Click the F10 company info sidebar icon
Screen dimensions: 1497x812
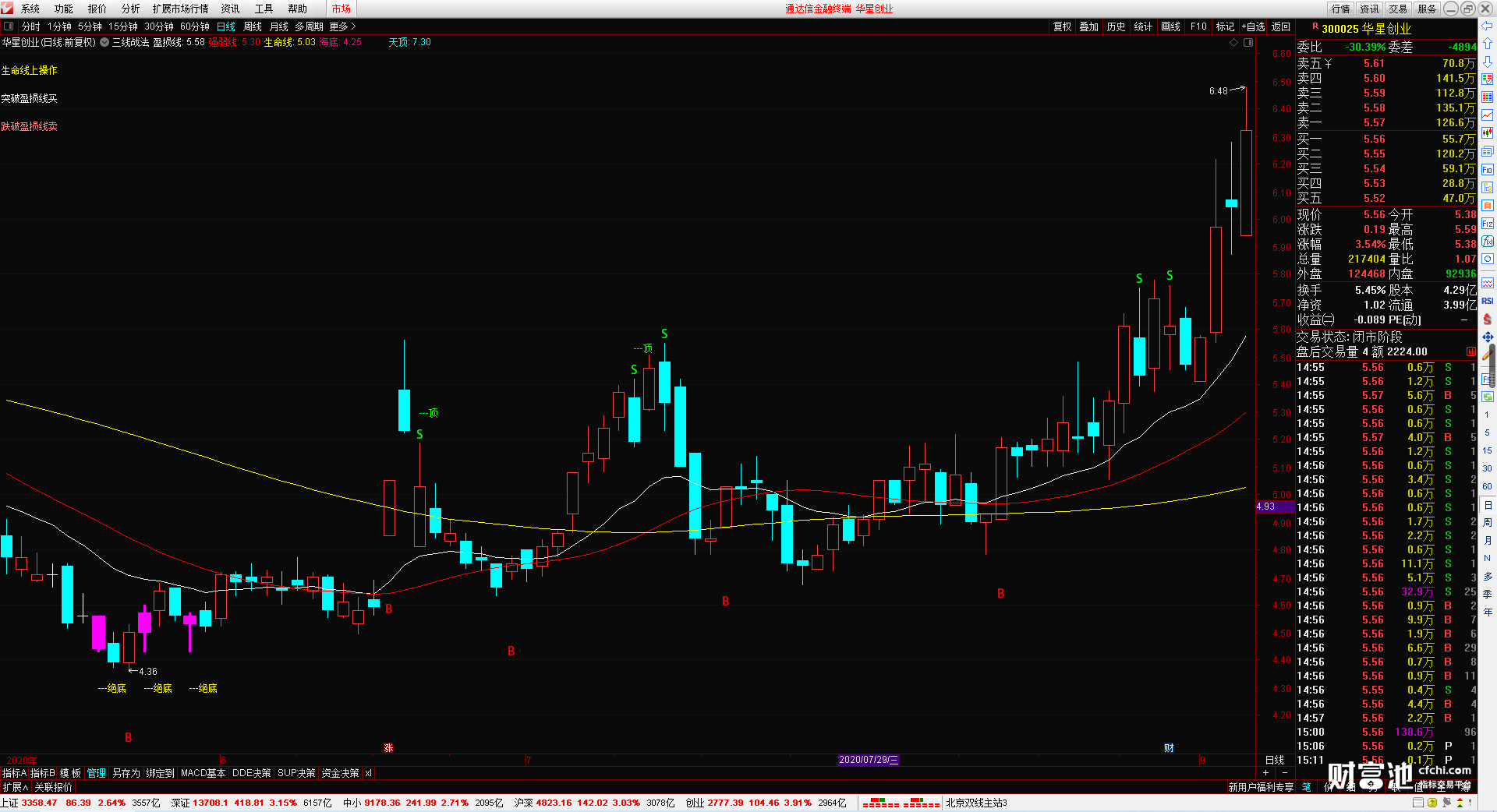[x=1488, y=169]
